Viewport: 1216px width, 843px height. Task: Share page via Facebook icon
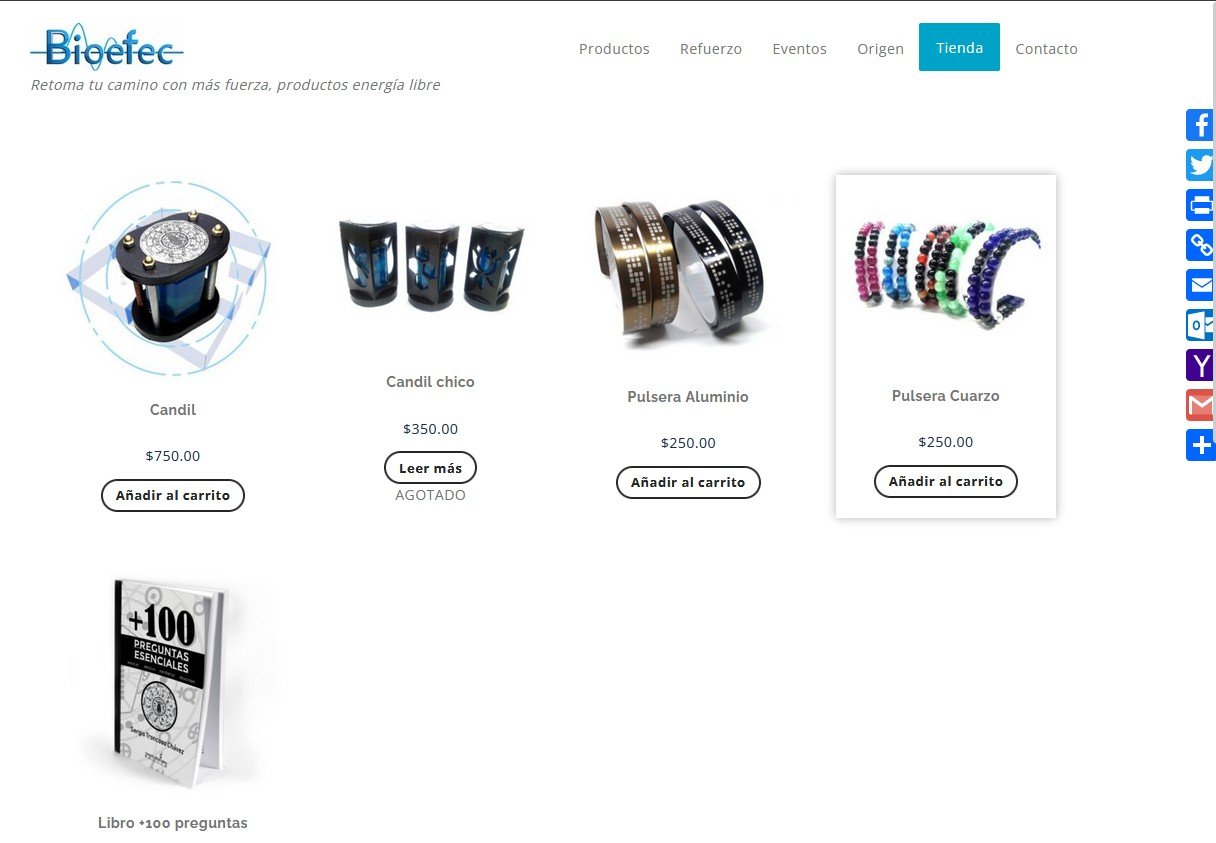[1201, 125]
